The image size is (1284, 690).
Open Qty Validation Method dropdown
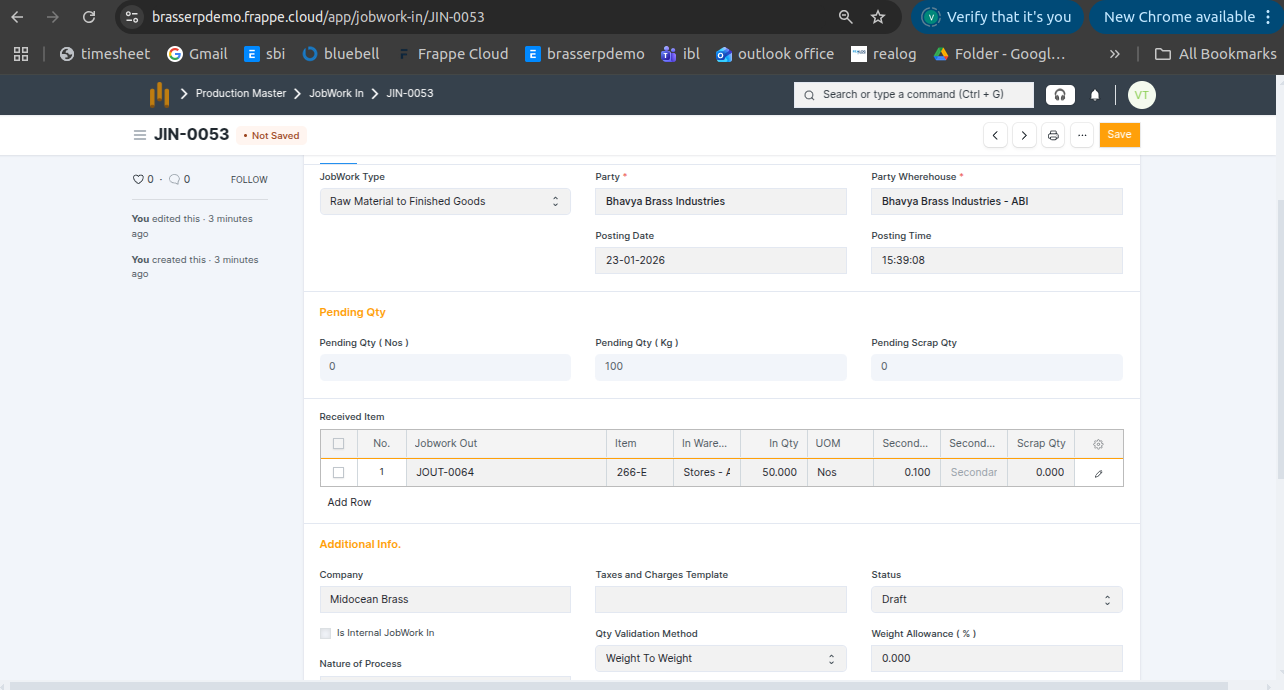pos(720,658)
